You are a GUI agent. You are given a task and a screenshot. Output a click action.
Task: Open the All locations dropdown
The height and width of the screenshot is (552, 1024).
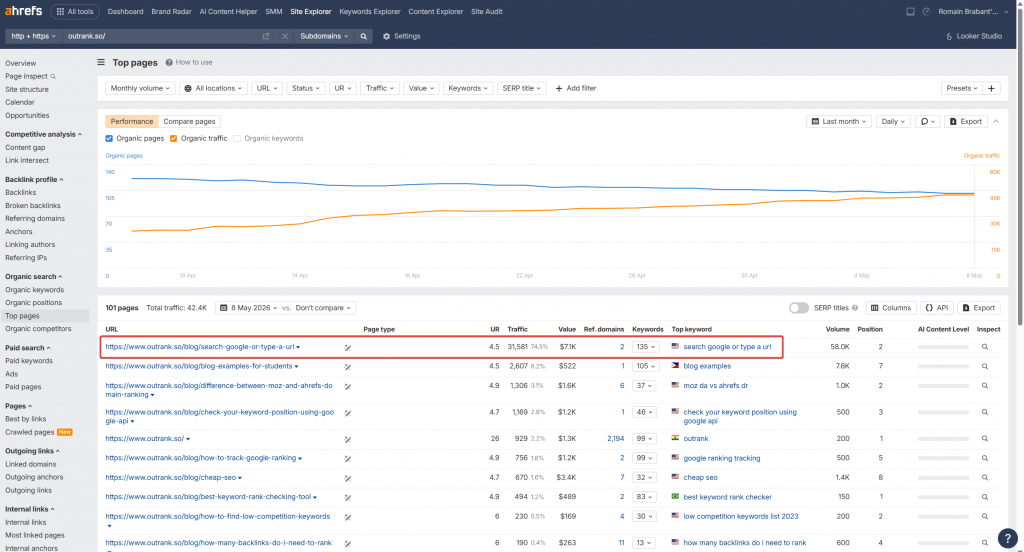(x=213, y=88)
